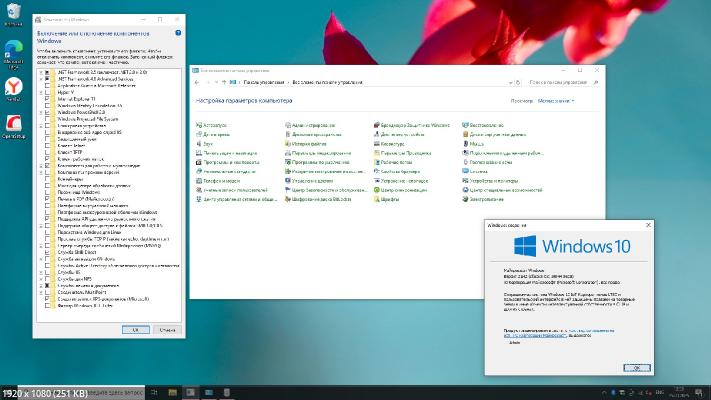
Task: Toggle the Hyper-V checkbox
Action: click(47, 93)
